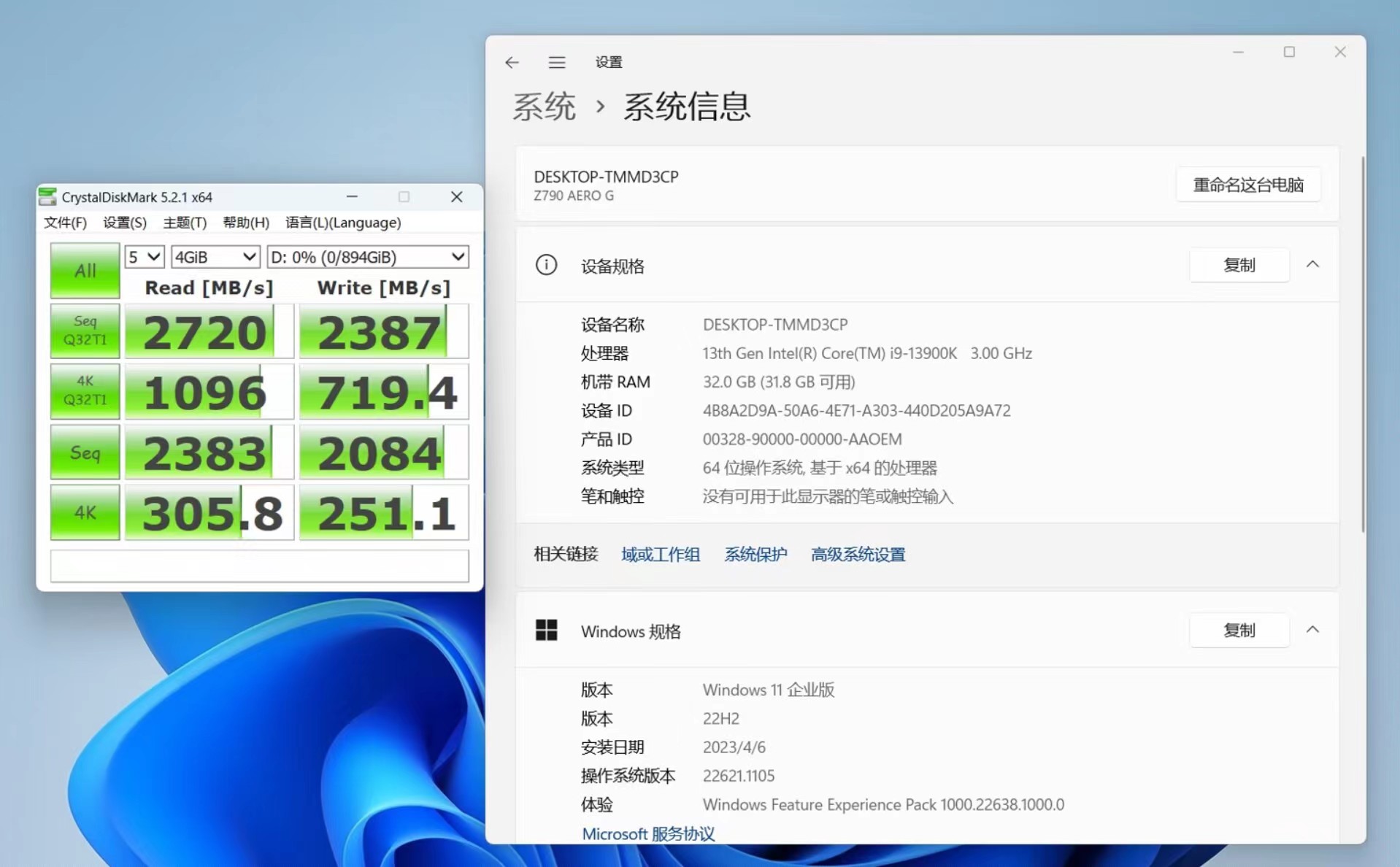The height and width of the screenshot is (867, 1400).
Task: Click the 产品 ID value 00328-90000-00000-AAOEM
Action: [802, 439]
